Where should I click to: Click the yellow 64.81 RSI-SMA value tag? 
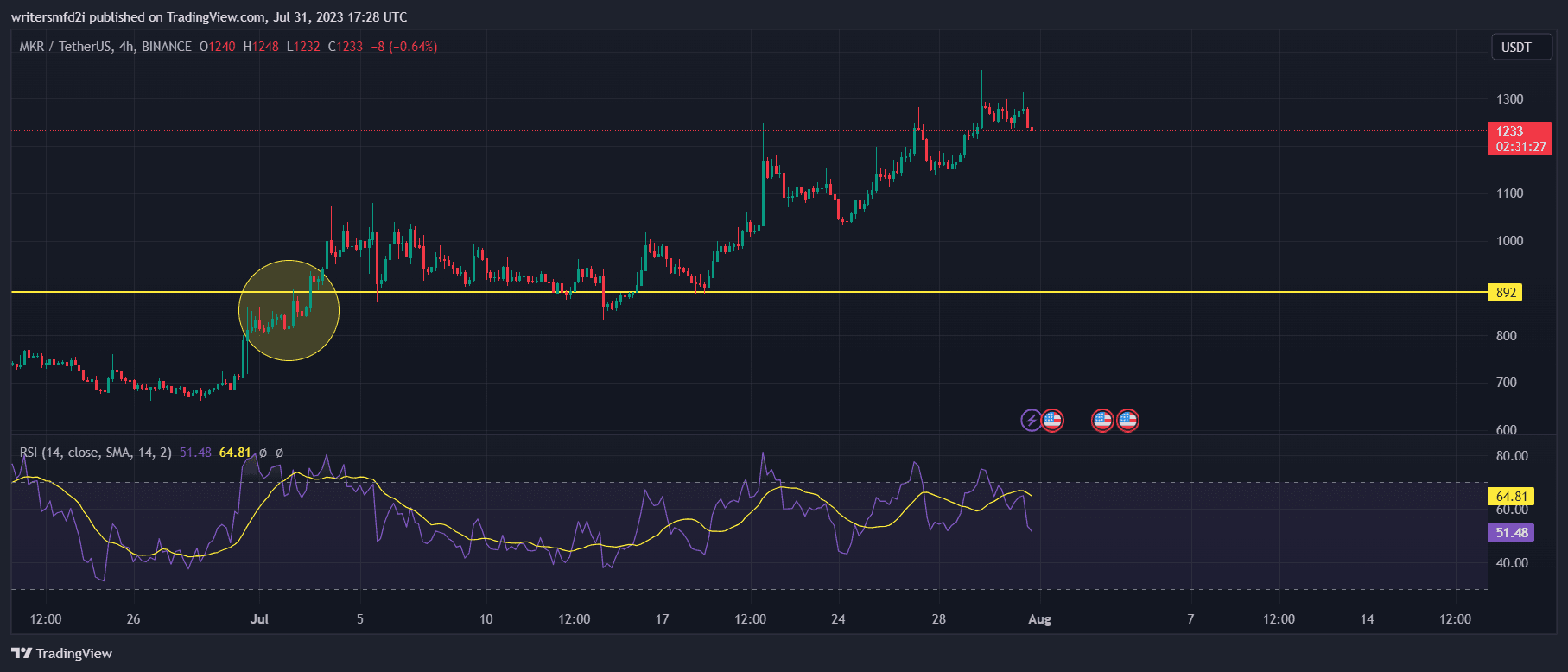[x=1511, y=497]
